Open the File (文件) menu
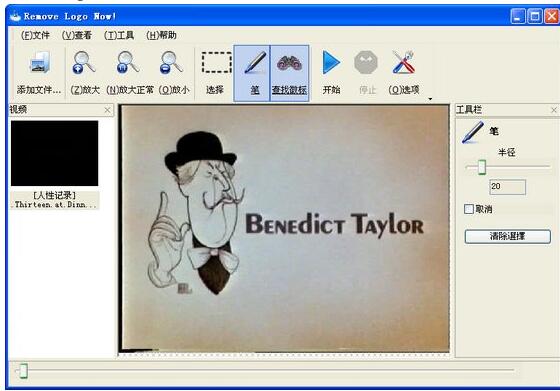560x391 pixels. point(35,35)
